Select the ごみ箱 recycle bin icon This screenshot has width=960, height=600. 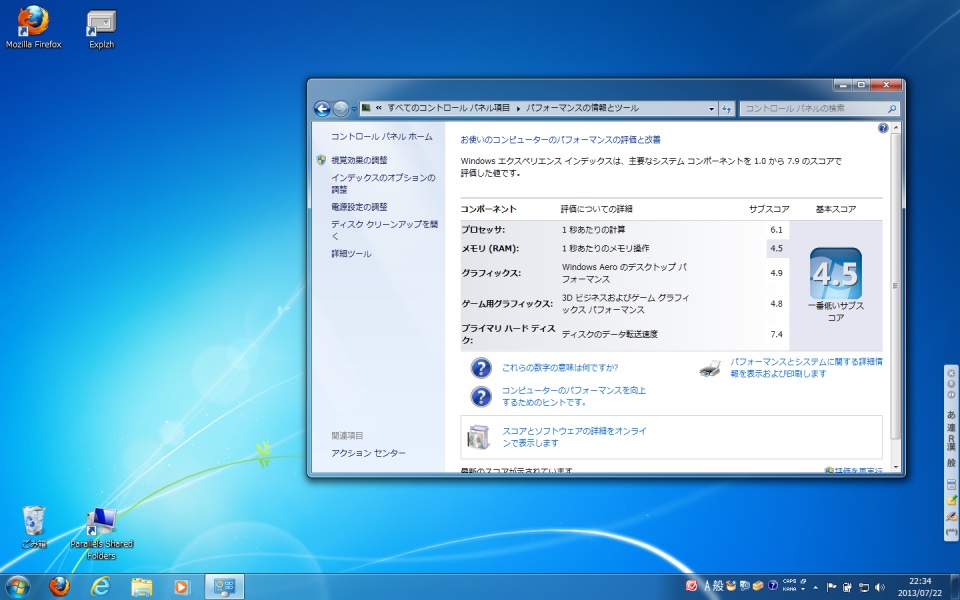(x=34, y=527)
